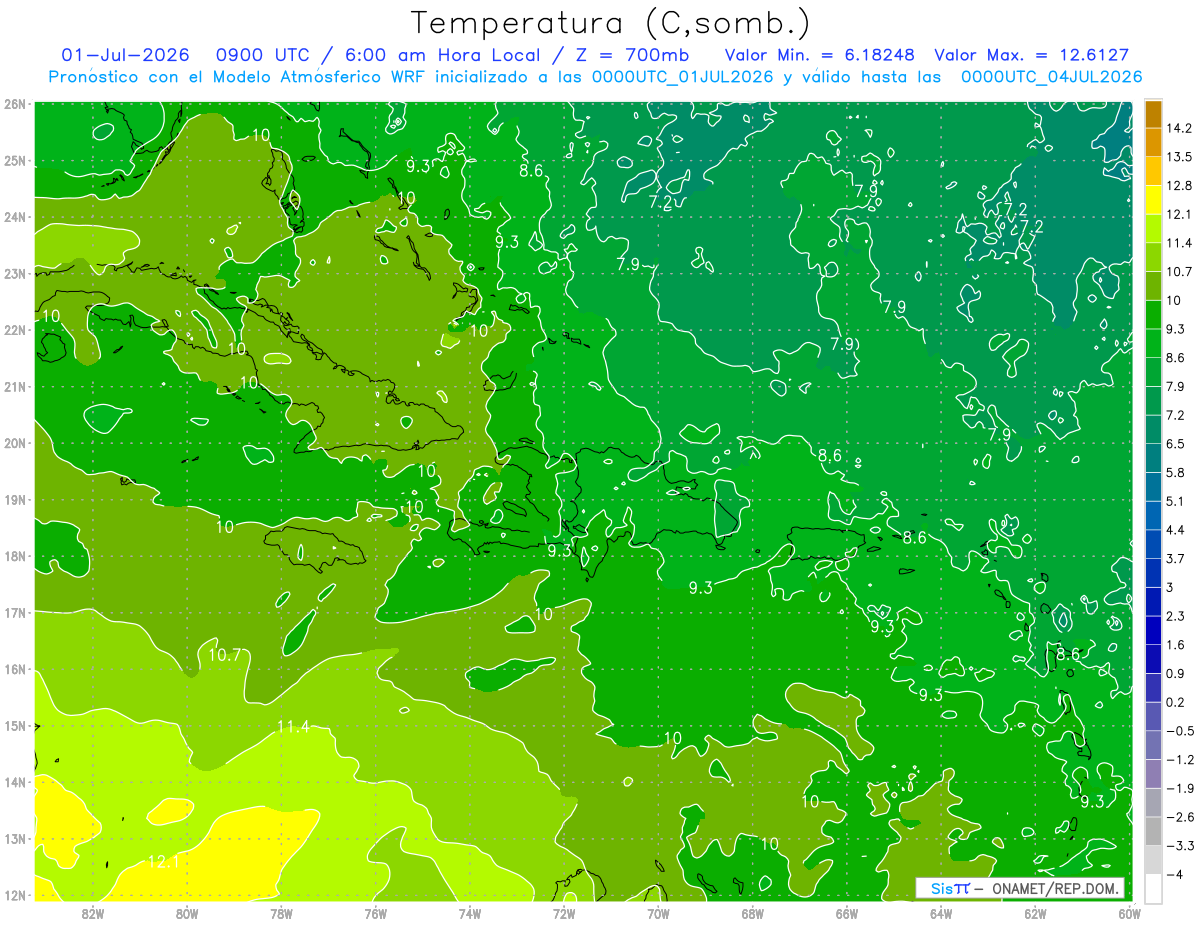The image size is (1200, 927).
Task: Click the '70W' longitude axis label
Action: 658,913
